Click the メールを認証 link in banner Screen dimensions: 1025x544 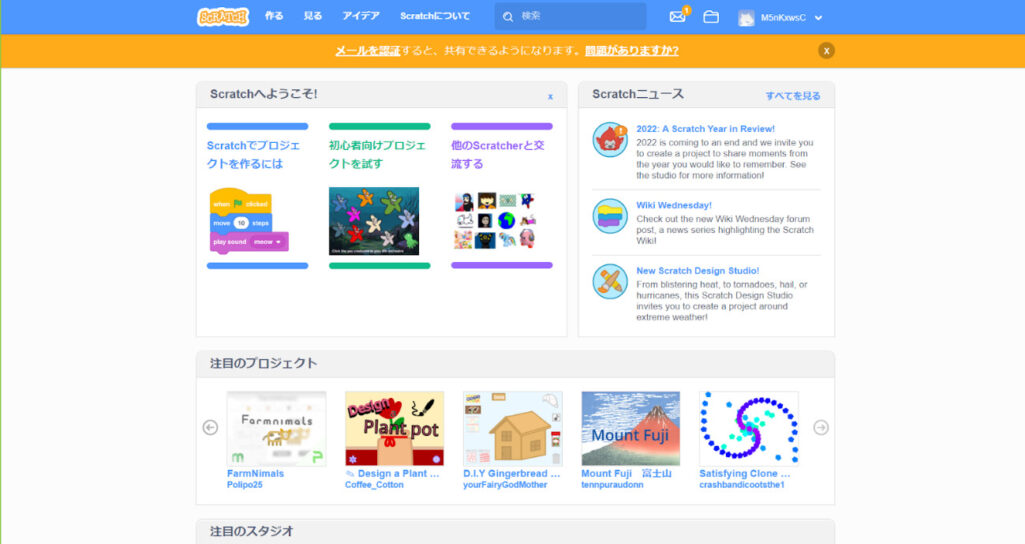click(x=367, y=50)
